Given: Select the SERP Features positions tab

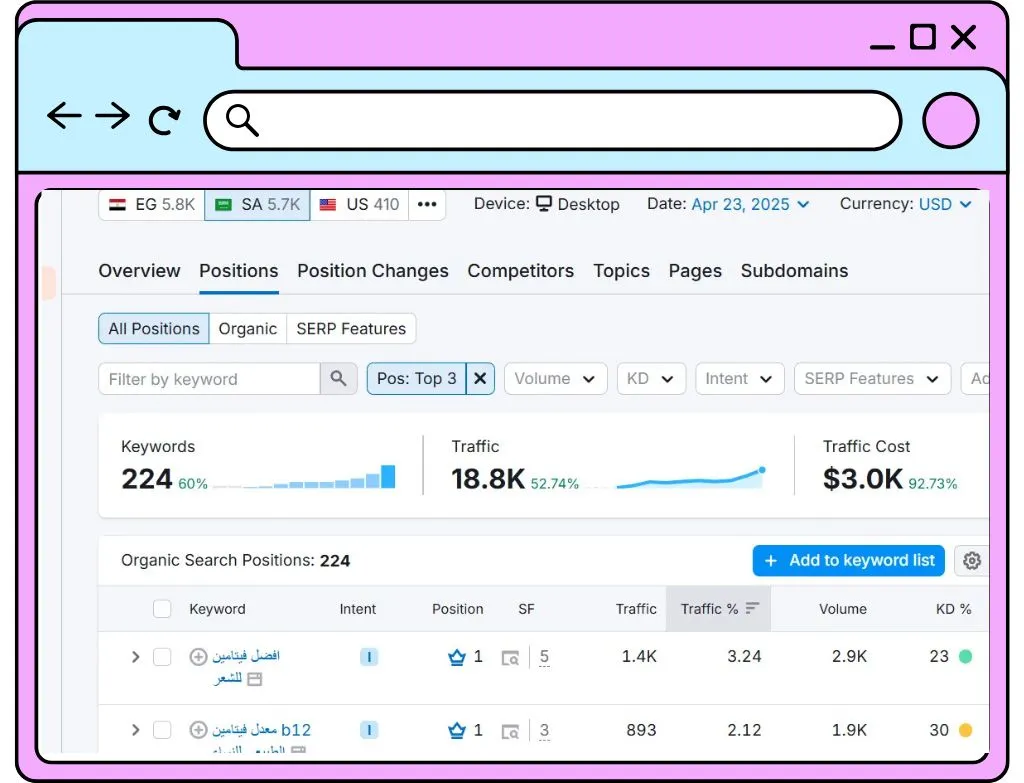Looking at the screenshot, I should pos(351,328).
